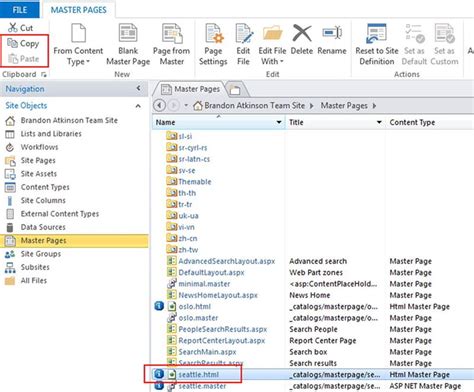Open Site Pages
Screen dimensions: 474x392
pos(38,160)
